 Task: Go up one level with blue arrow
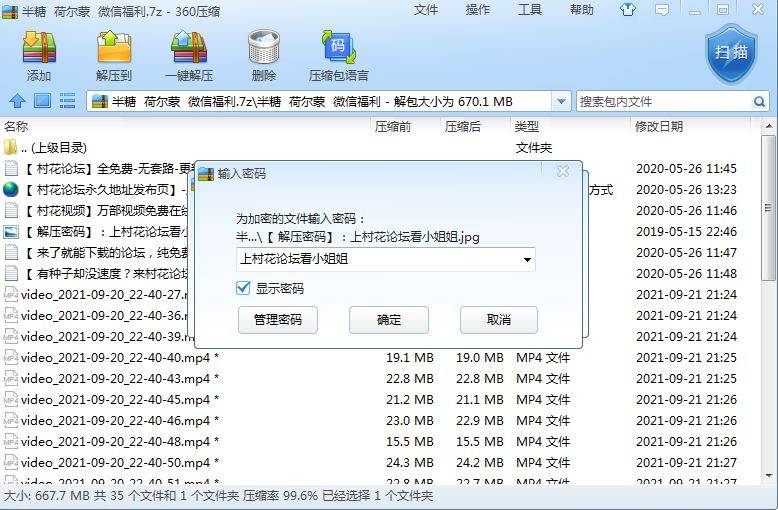click(x=17, y=101)
